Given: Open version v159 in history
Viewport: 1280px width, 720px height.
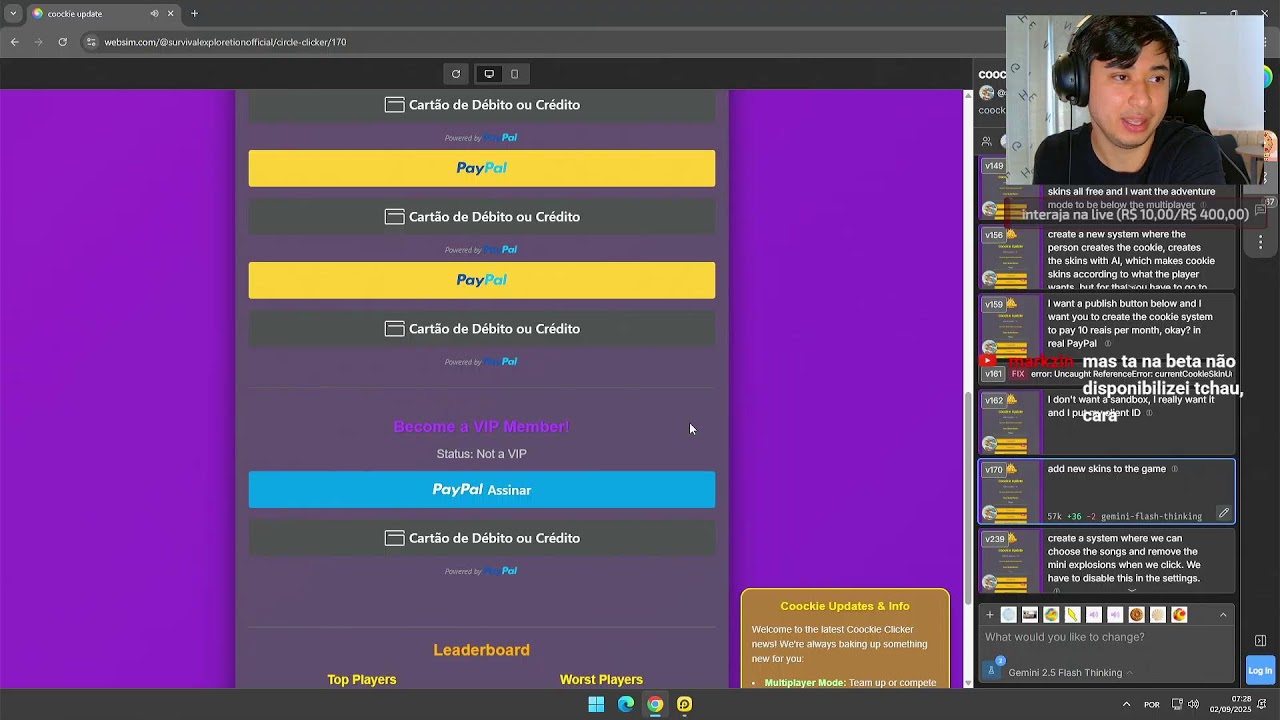Looking at the screenshot, I should point(1107,324).
